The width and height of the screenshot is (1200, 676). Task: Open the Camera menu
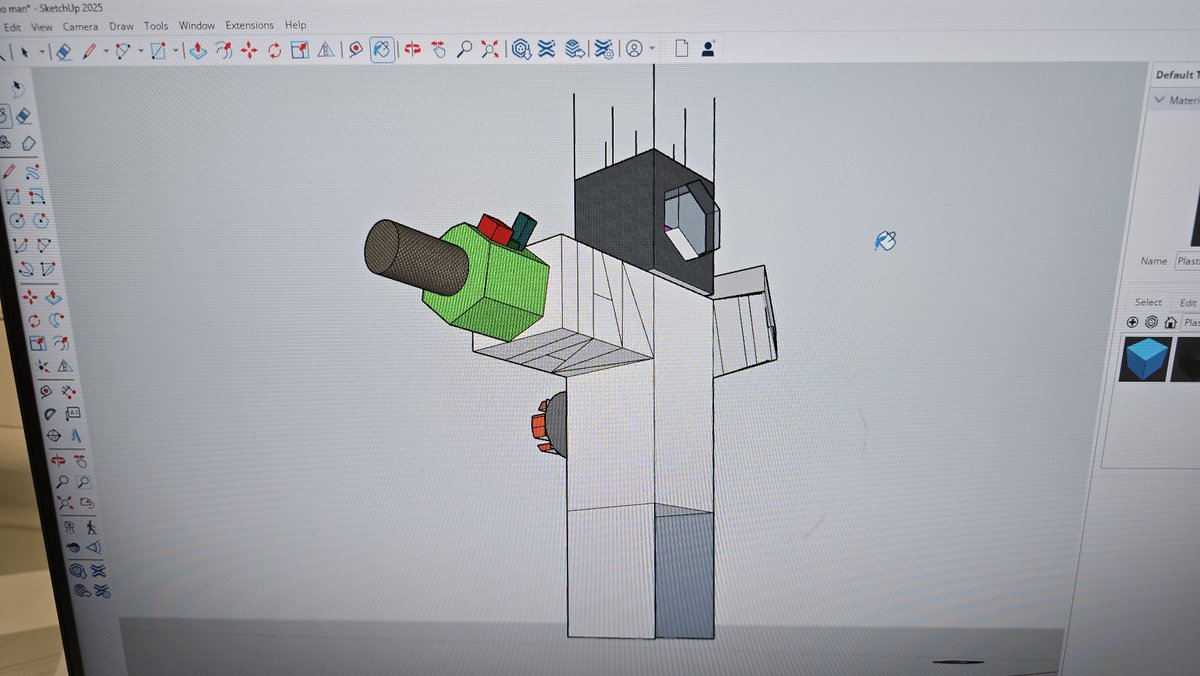[x=80, y=25]
